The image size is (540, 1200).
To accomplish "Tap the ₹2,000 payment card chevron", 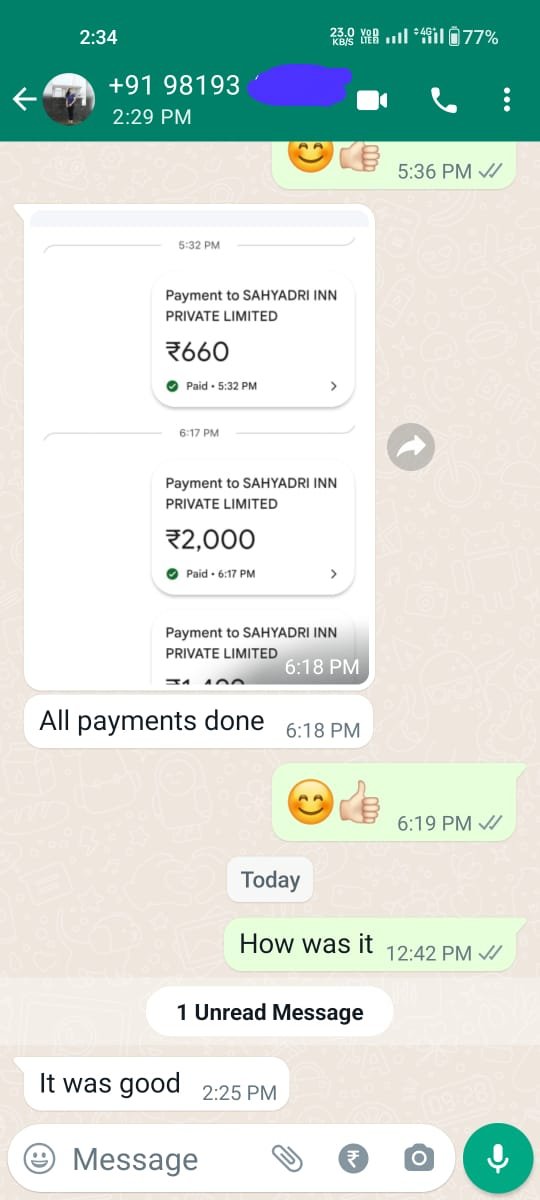I will point(334,573).
